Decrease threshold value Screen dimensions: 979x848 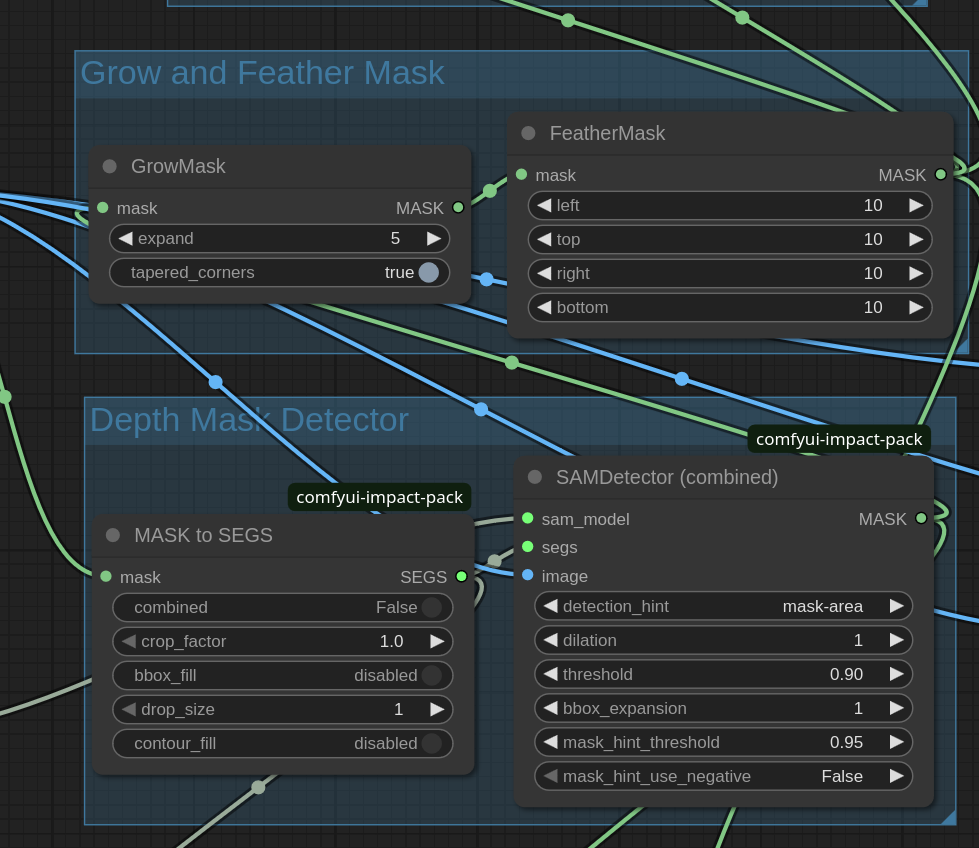tap(550, 674)
